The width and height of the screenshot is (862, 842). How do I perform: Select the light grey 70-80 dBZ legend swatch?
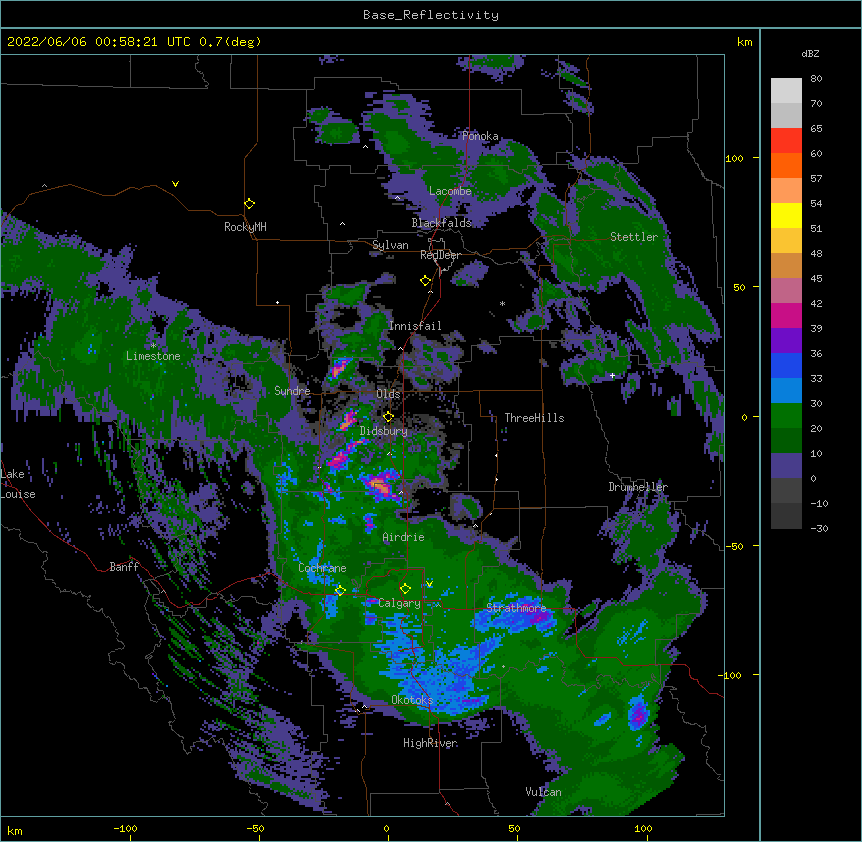tap(786, 91)
